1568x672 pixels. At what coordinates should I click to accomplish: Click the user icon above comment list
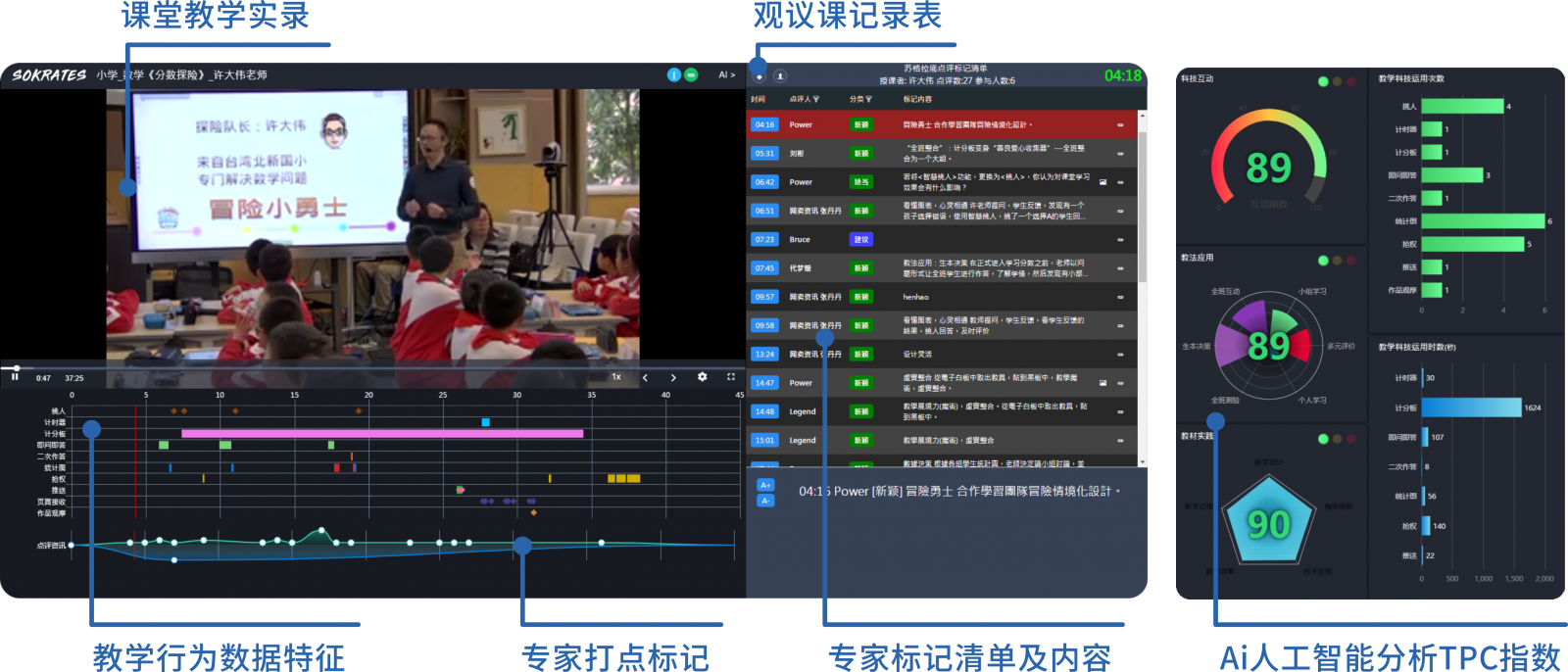[780, 75]
